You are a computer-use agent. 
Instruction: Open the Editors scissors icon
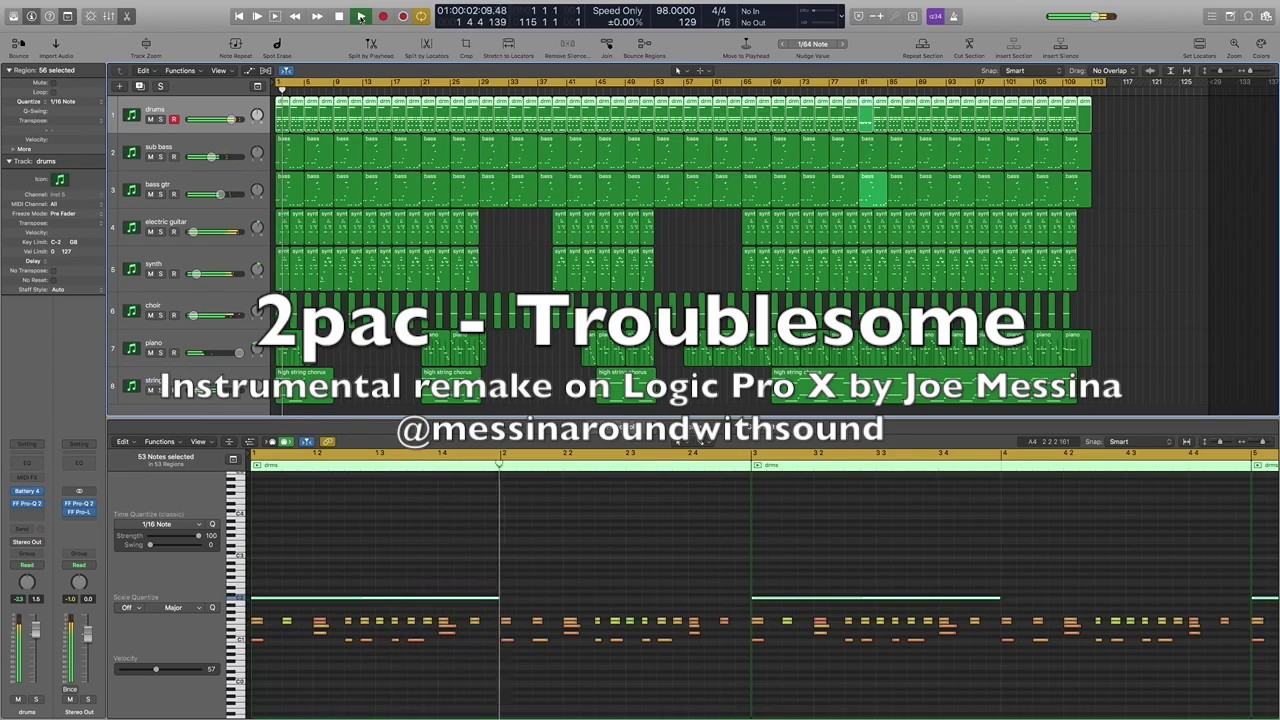click(x=127, y=16)
